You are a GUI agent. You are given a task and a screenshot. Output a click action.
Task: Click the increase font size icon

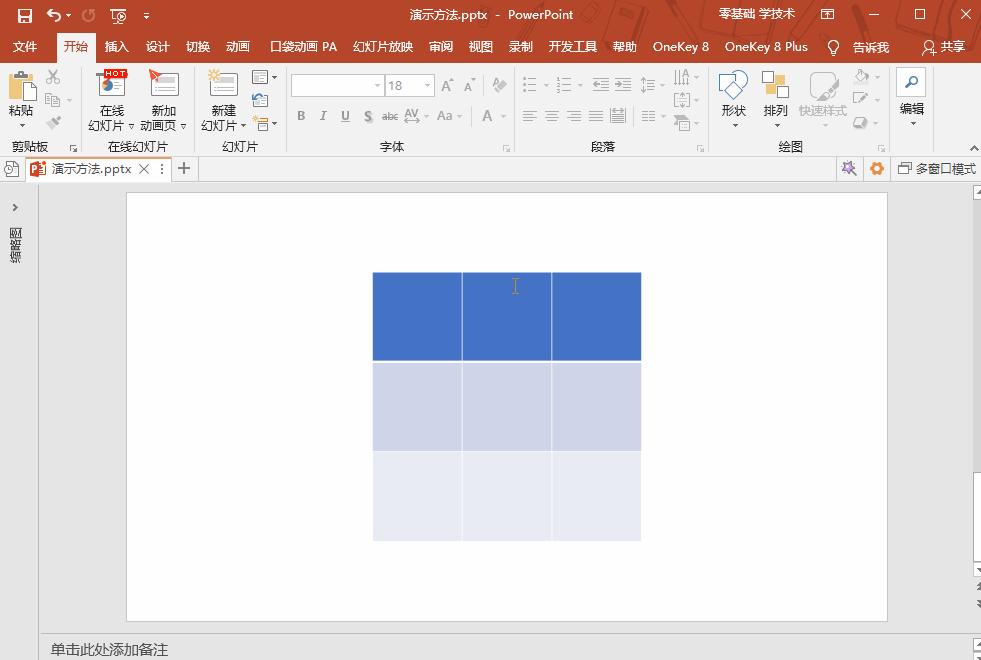[447, 86]
